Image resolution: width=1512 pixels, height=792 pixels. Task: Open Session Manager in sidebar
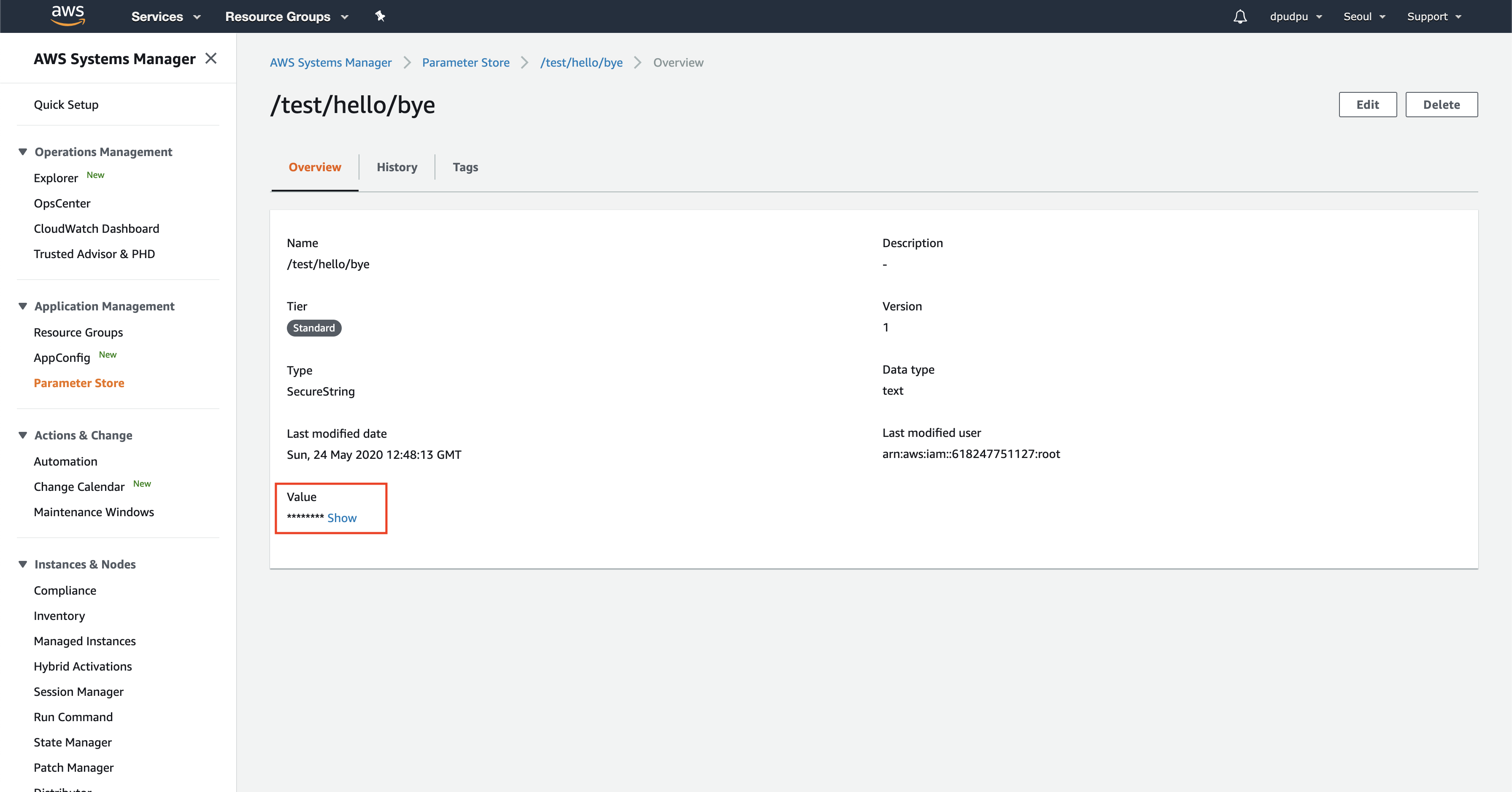tap(78, 692)
